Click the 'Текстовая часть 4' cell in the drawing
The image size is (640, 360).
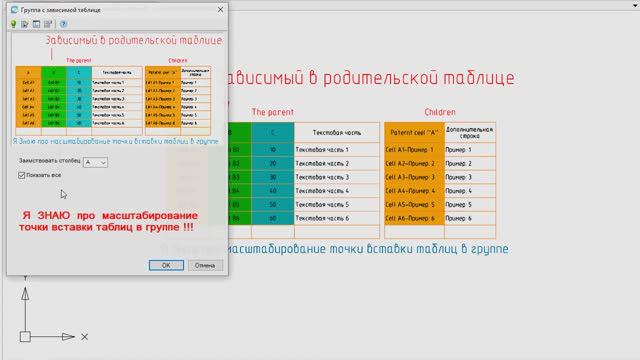pos(337,191)
